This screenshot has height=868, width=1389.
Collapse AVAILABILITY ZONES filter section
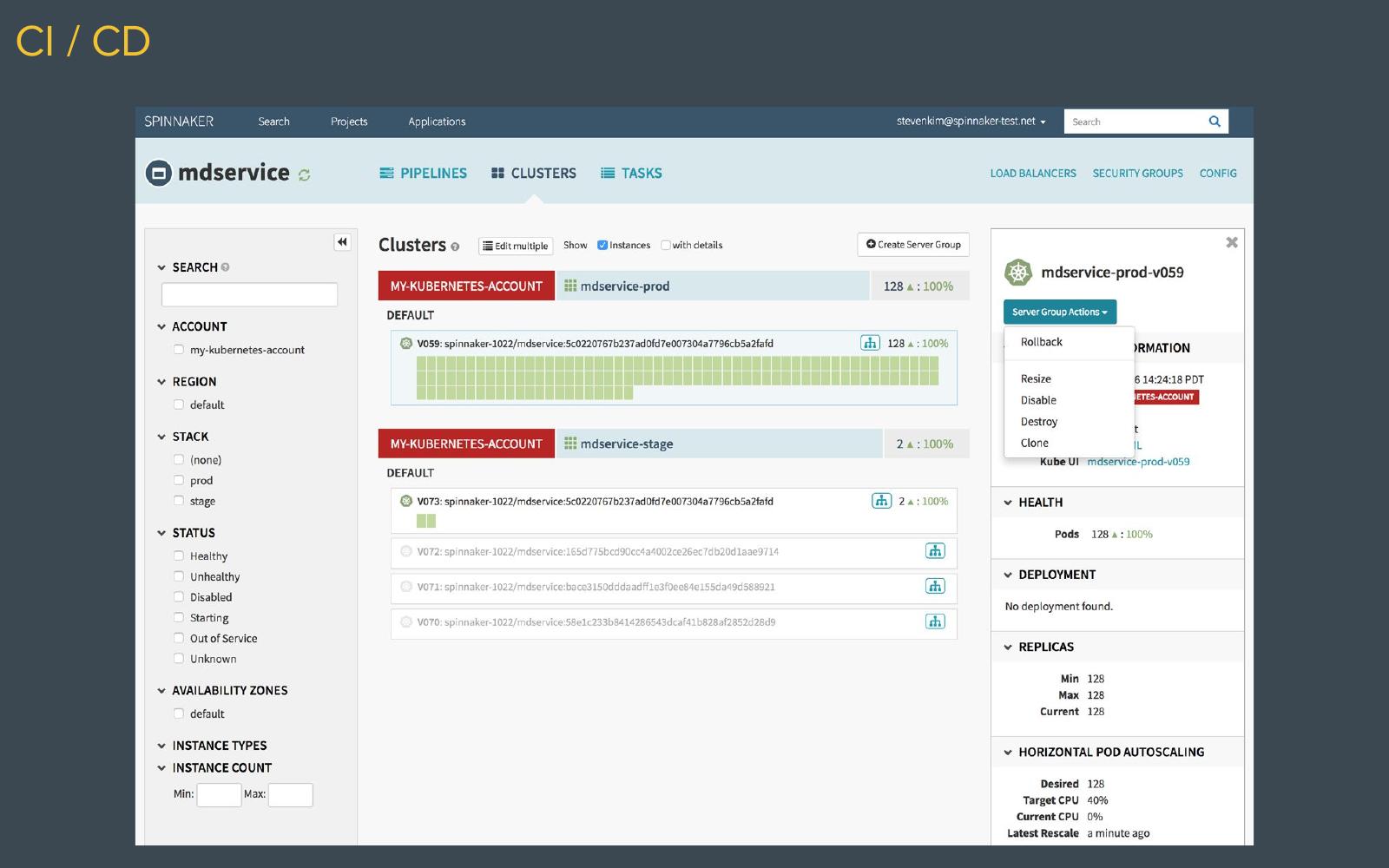coord(161,691)
